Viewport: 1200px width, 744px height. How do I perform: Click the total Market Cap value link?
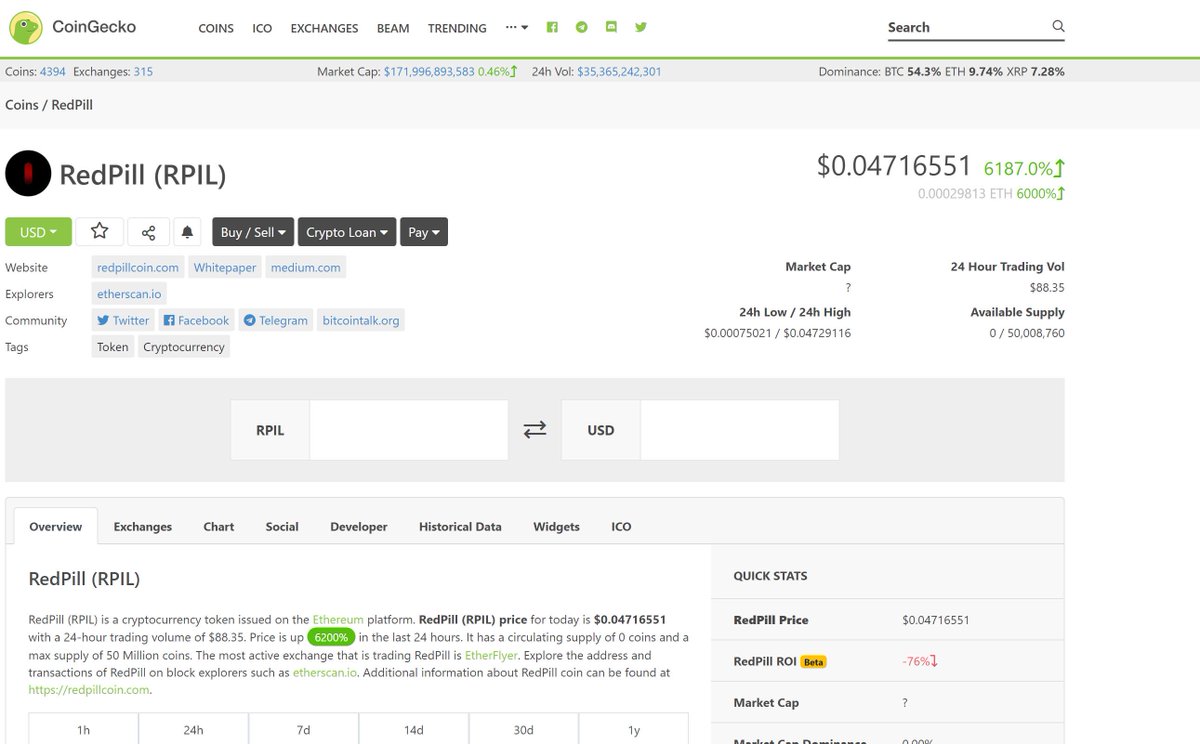429,72
